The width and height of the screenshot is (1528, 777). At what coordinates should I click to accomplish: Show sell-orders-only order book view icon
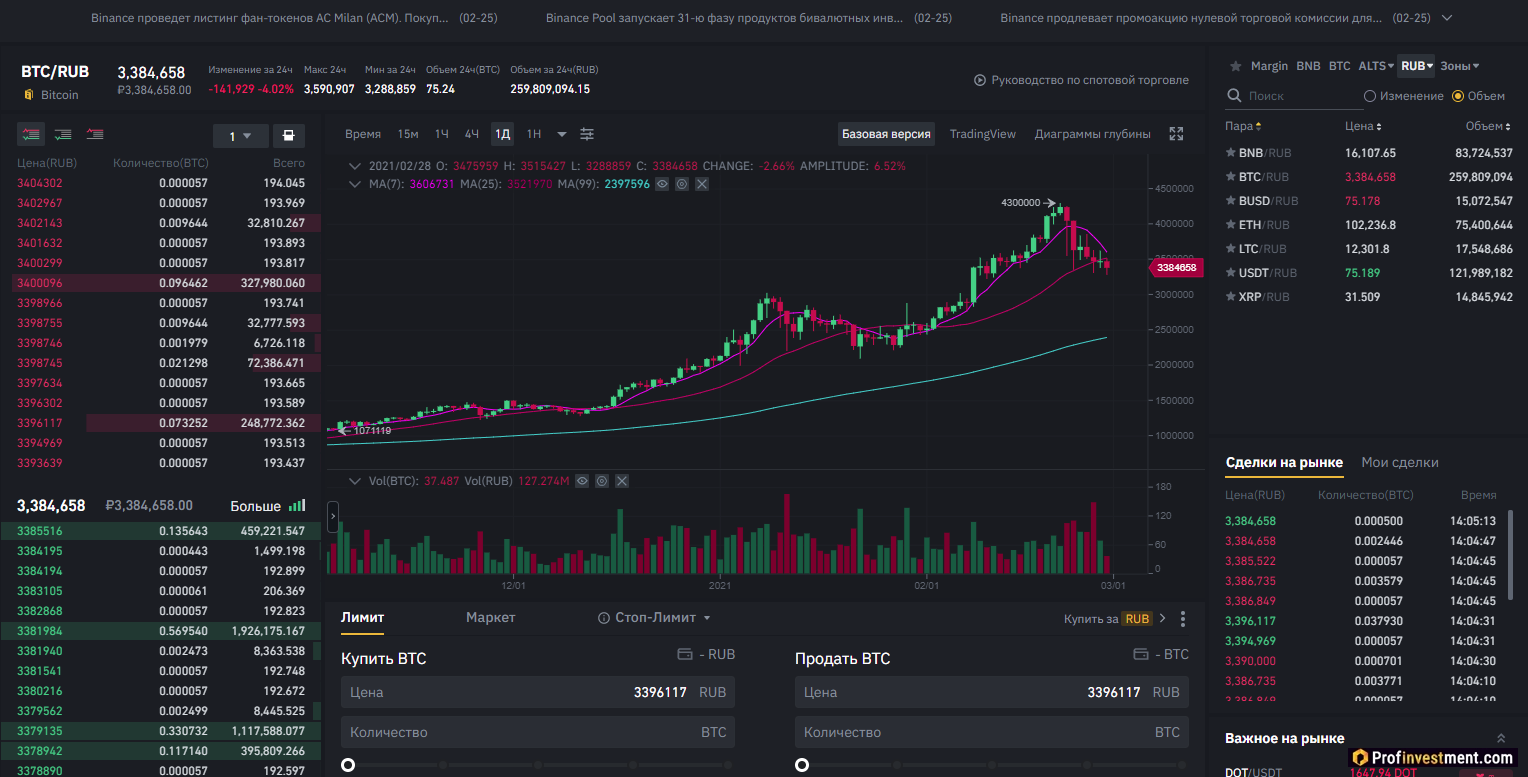coord(95,135)
